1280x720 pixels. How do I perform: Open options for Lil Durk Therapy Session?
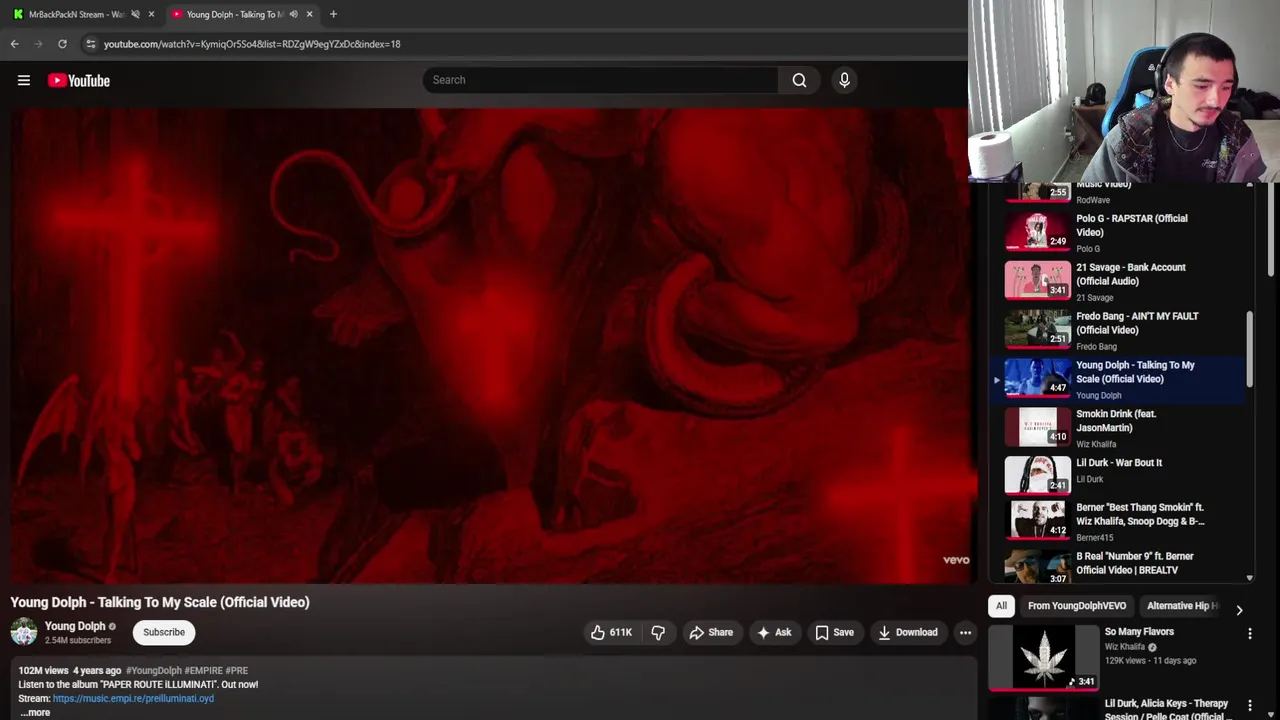[x=1249, y=705]
